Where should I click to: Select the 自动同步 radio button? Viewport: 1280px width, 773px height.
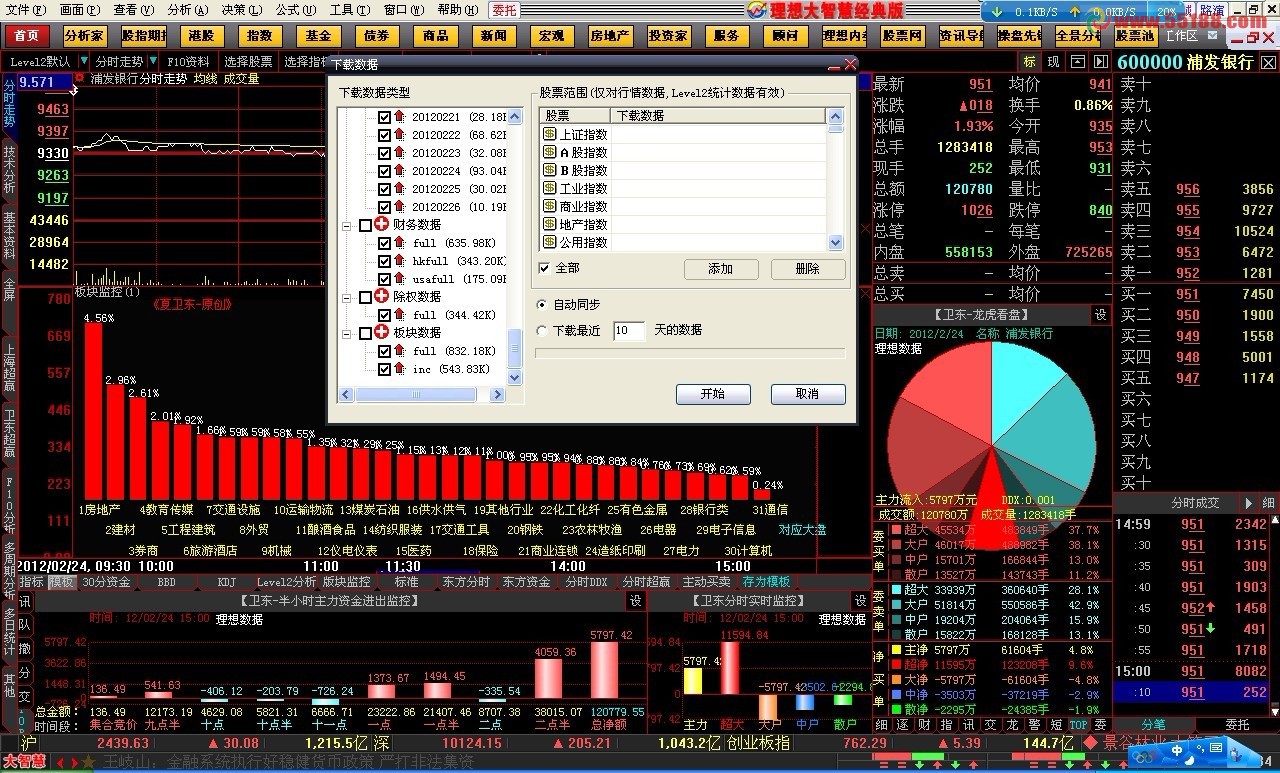click(542, 304)
